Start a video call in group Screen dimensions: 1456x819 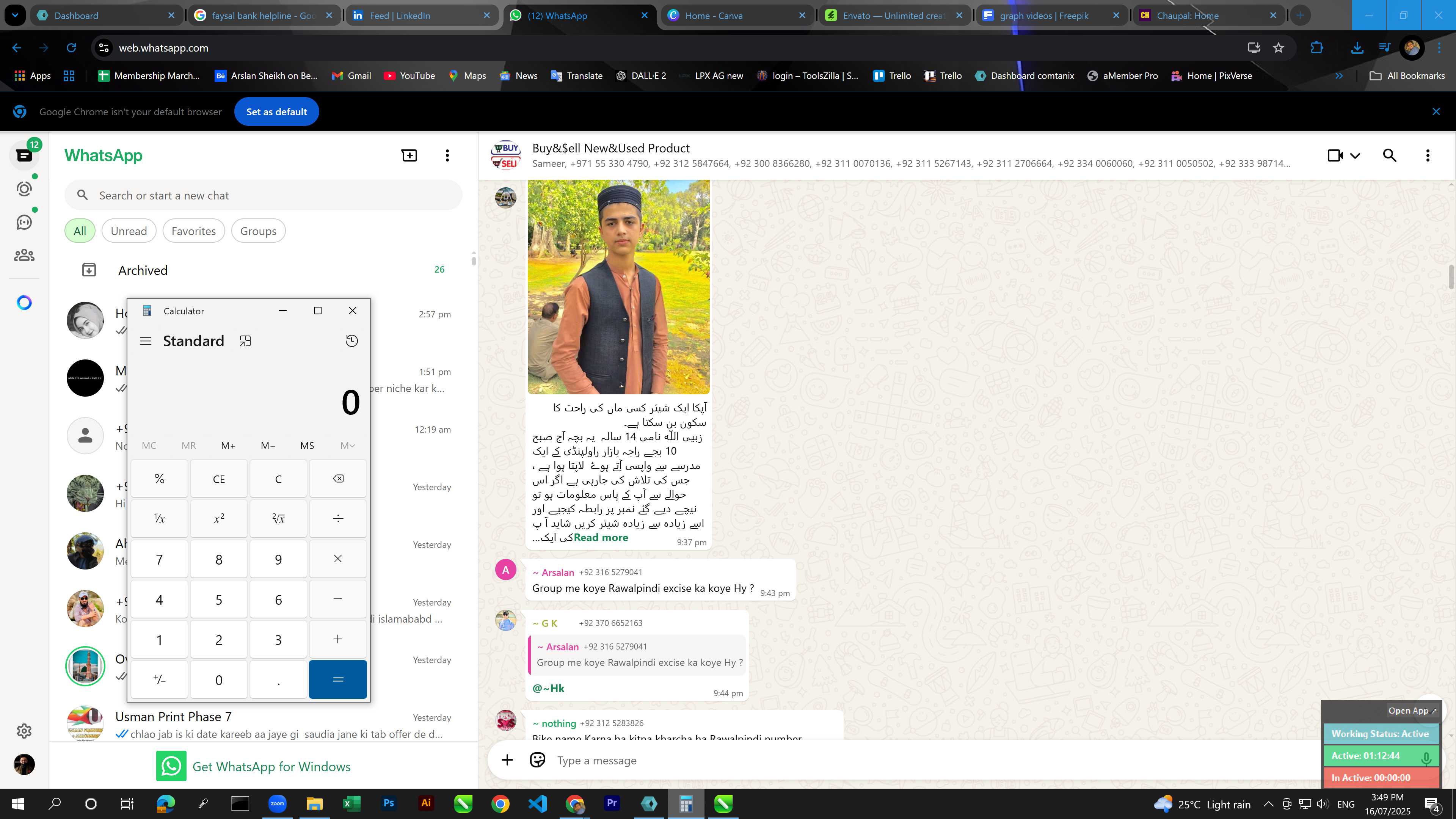pyautogui.click(x=1335, y=155)
